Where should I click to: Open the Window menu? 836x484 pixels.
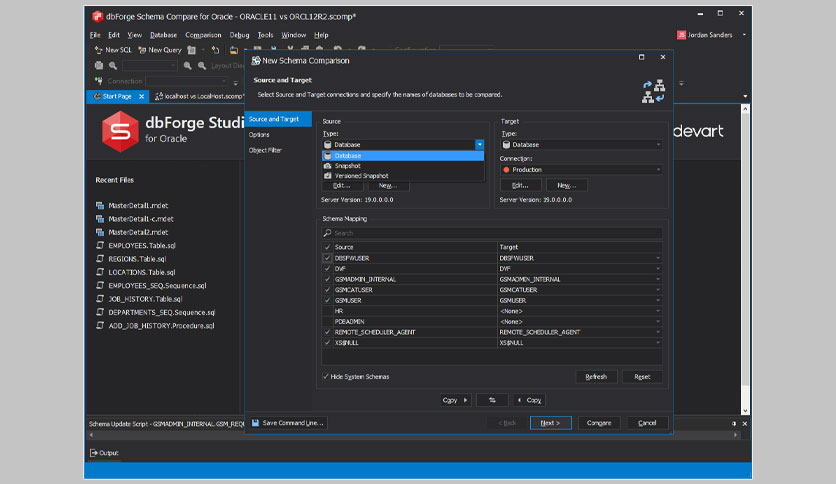tap(293, 35)
